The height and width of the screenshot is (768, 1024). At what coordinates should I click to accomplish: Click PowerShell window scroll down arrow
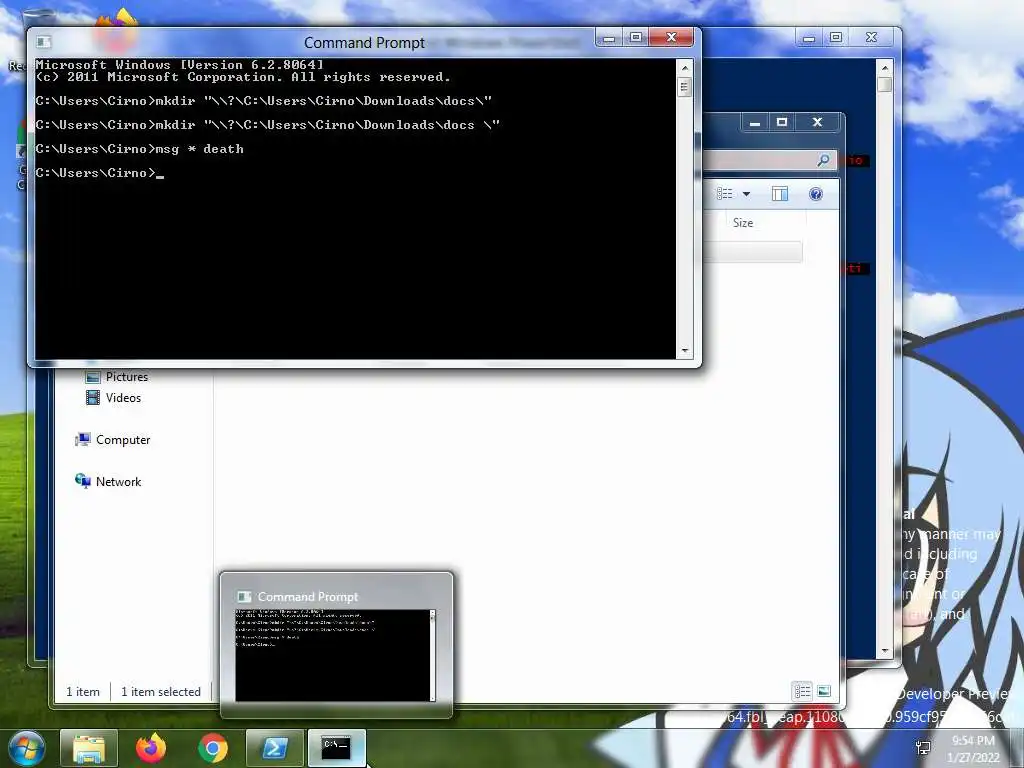(x=885, y=651)
